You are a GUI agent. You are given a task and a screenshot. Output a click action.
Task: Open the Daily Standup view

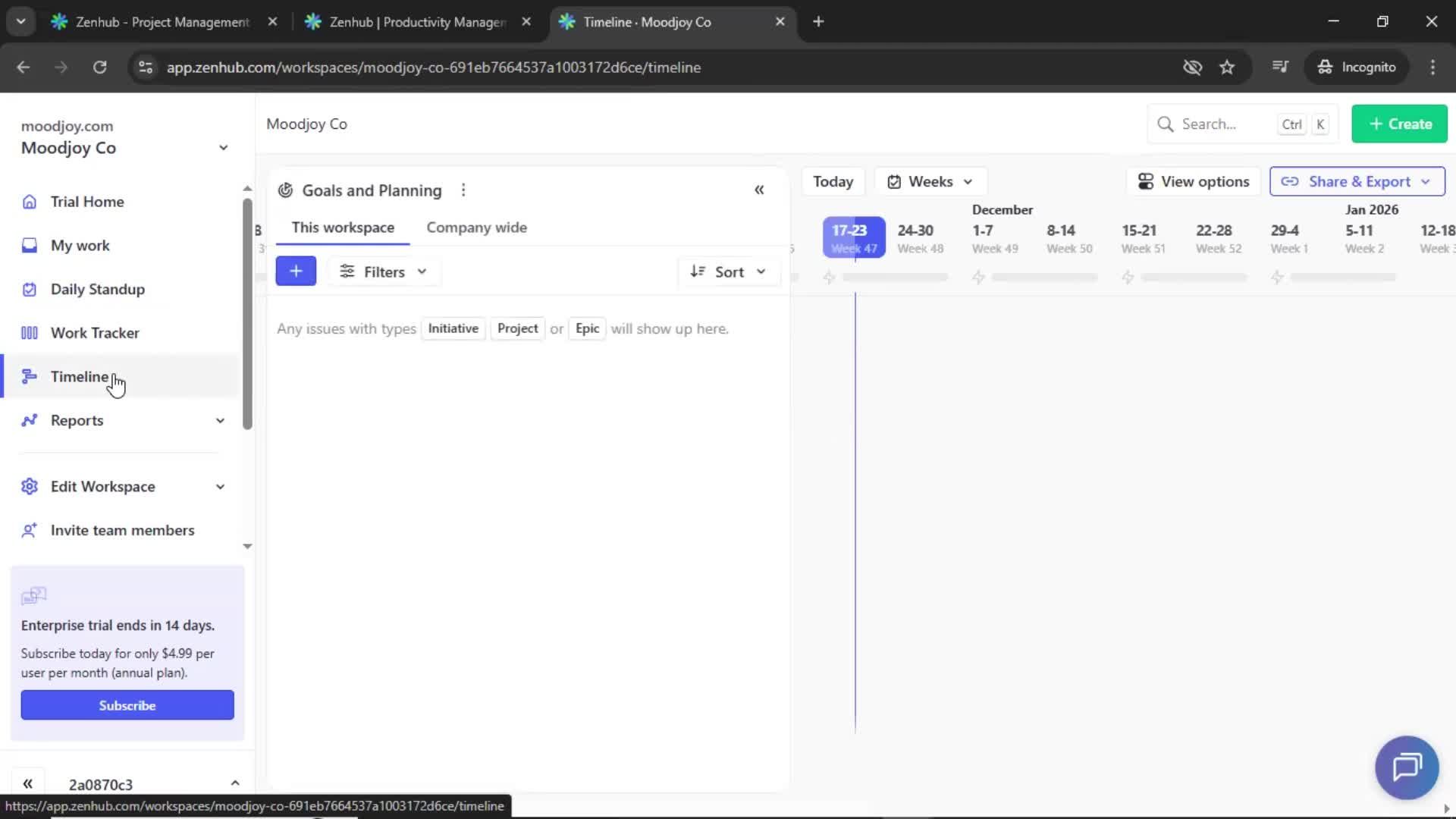point(97,289)
